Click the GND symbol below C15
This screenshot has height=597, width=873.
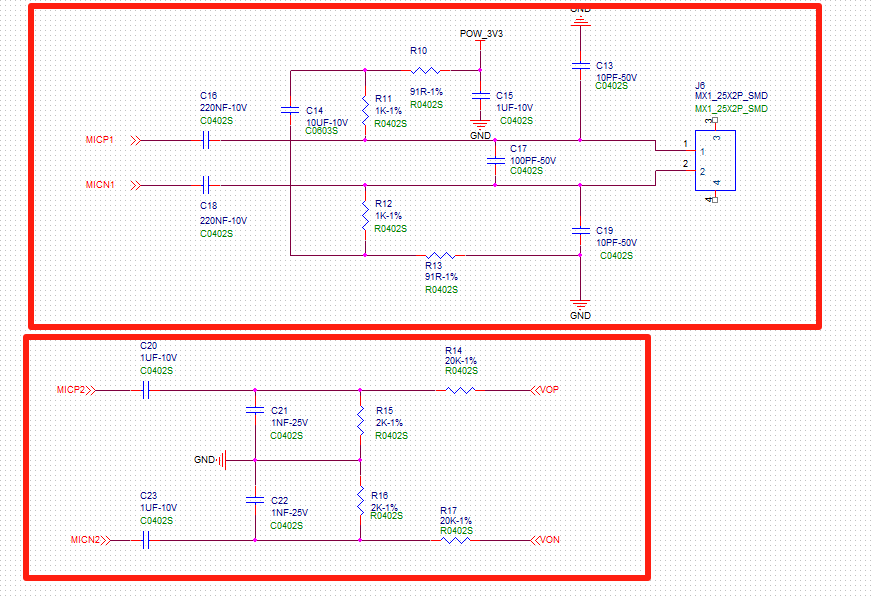(480, 124)
